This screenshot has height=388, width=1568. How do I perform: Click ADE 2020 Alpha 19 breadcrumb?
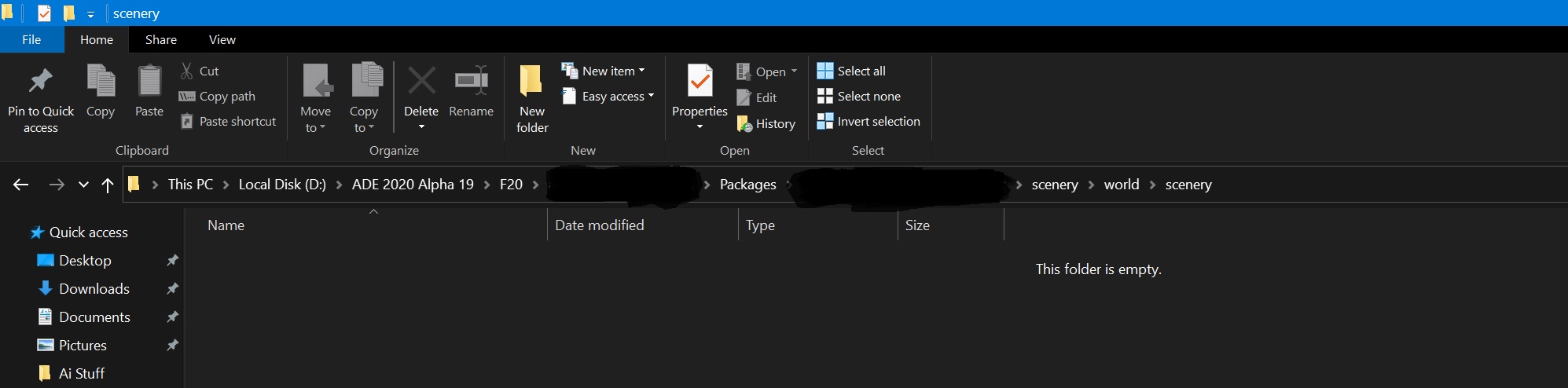tap(413, 185)
